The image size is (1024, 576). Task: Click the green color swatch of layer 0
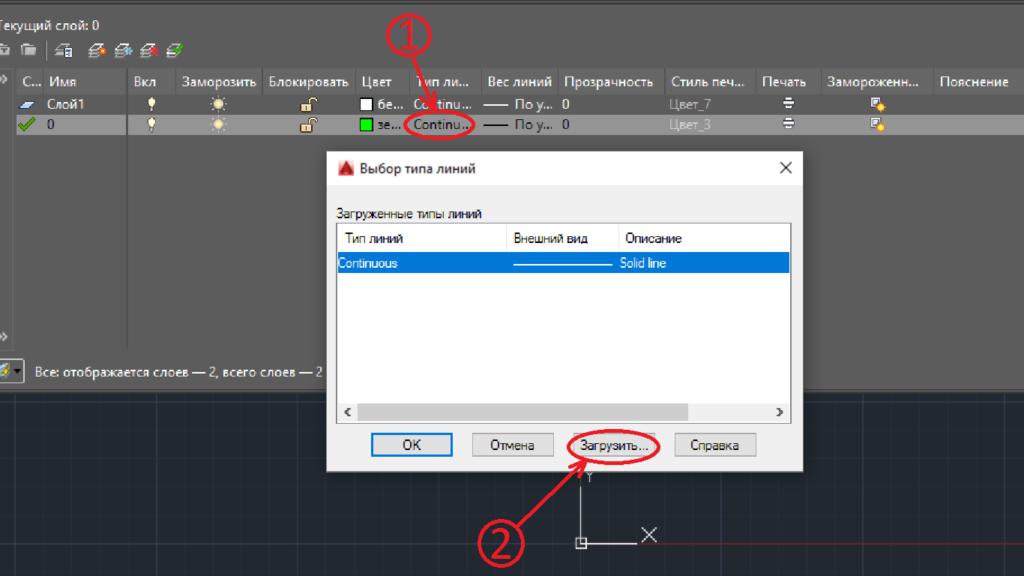coord(366,125)
